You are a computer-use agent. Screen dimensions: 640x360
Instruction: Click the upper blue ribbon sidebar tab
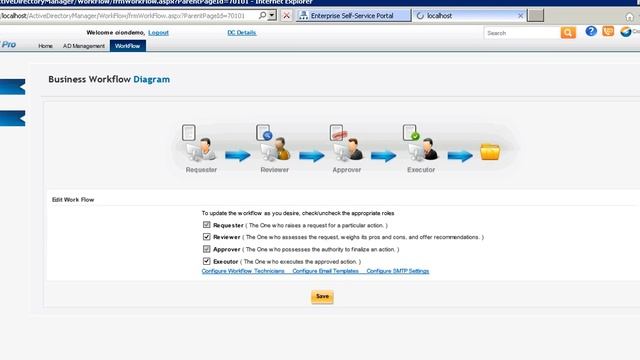tap(13, 87)
